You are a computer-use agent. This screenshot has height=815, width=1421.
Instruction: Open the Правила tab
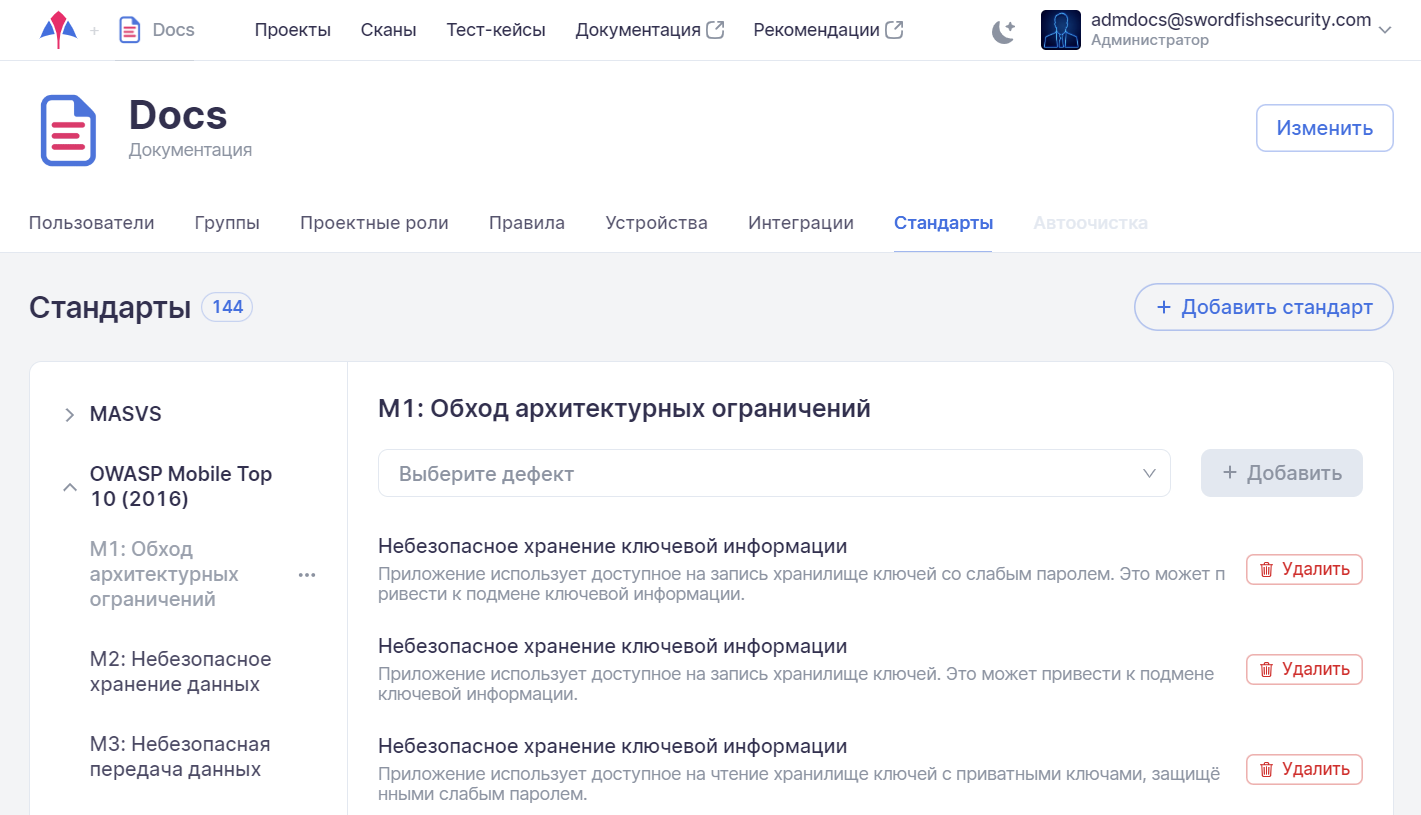pyautogui.click(x=526, y=223)
